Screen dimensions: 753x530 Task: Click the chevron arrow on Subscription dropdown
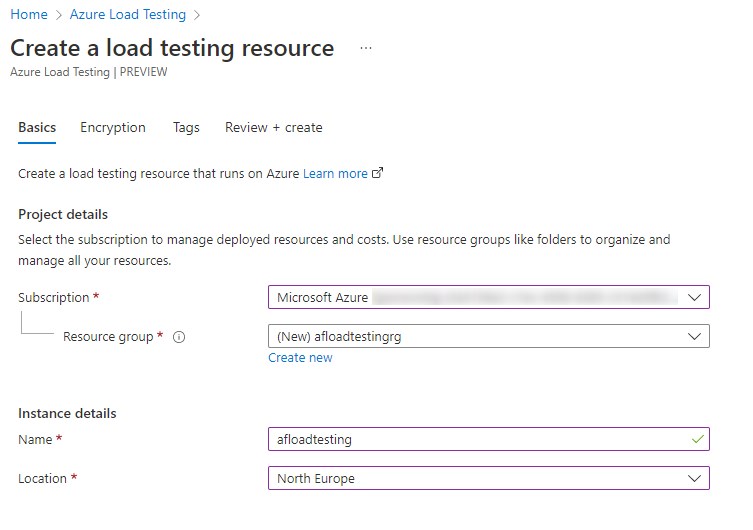[695, 297]
